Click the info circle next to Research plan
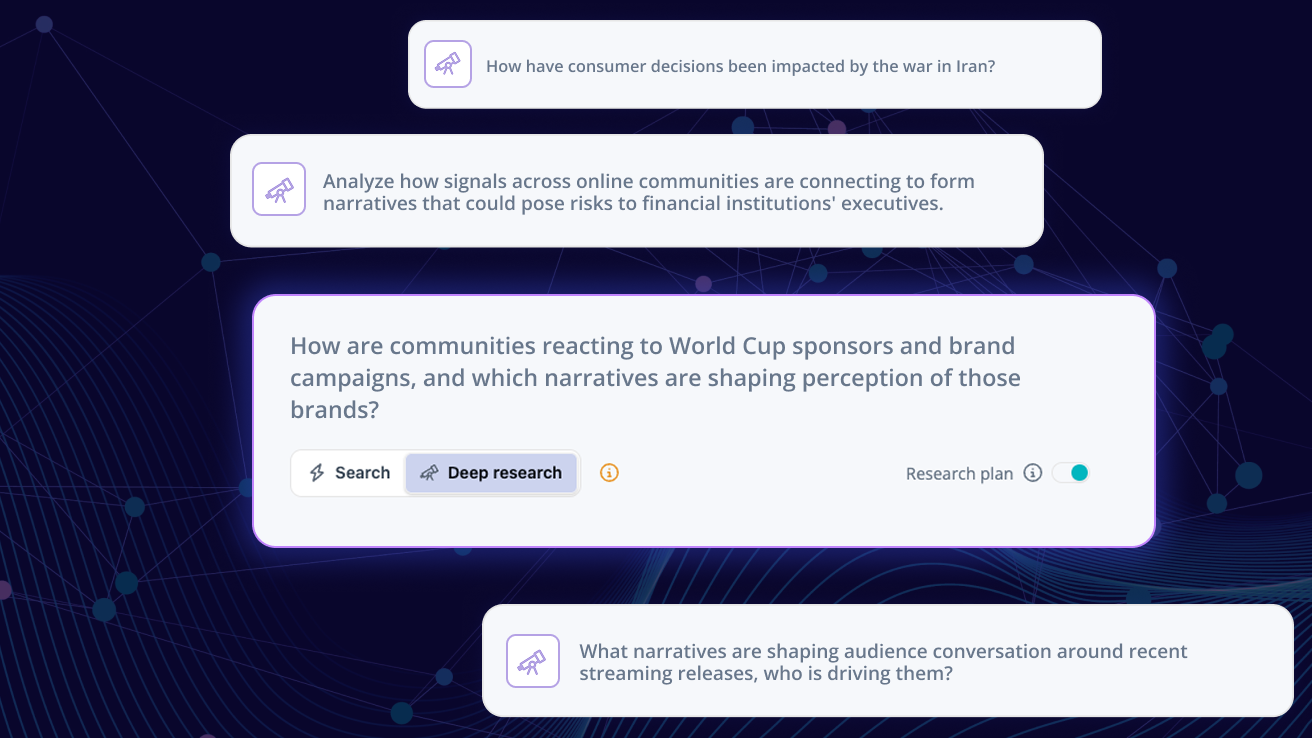The height and width of the screenshot is (738, 1314). (x=1032, y=472)
